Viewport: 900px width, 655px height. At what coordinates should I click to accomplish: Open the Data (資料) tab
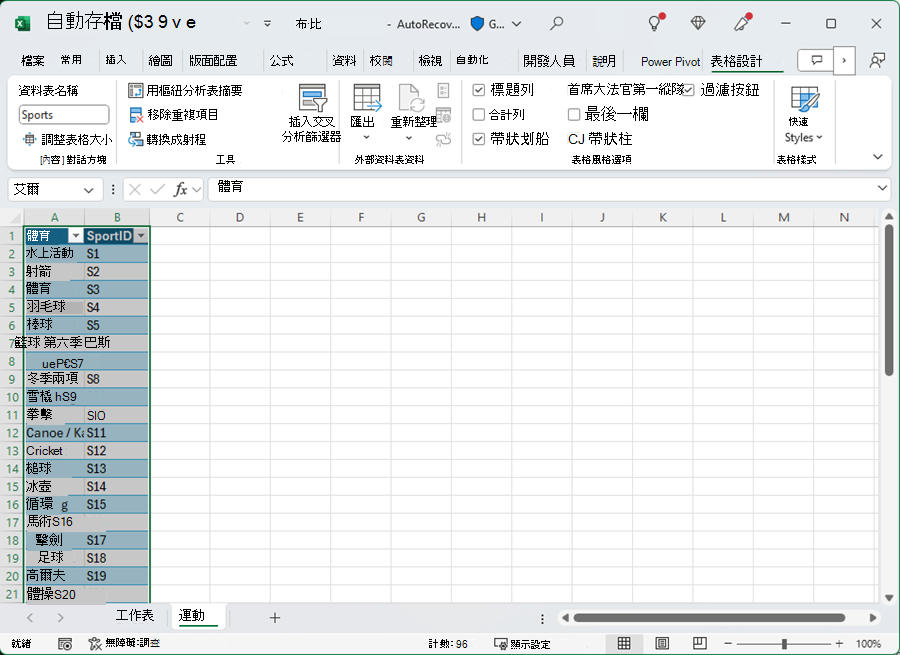[344, 61]
